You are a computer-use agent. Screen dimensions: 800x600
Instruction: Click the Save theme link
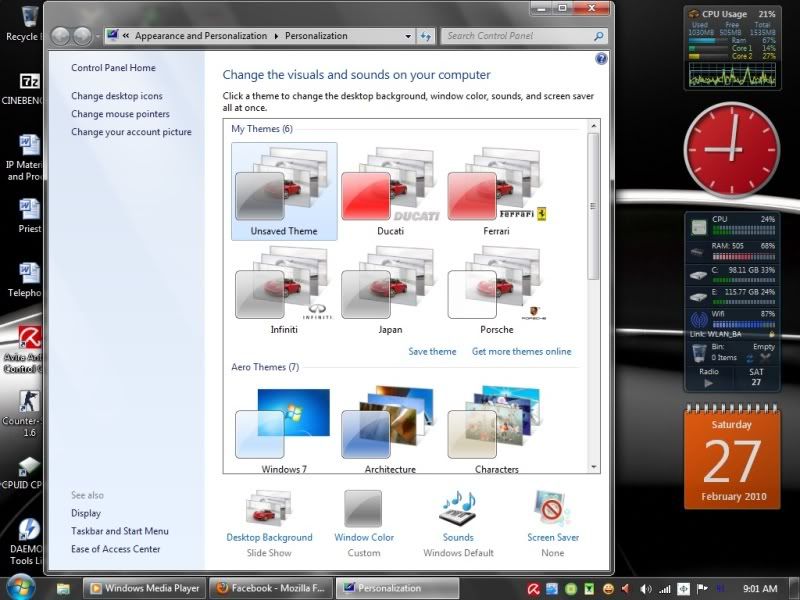(432, 352)
